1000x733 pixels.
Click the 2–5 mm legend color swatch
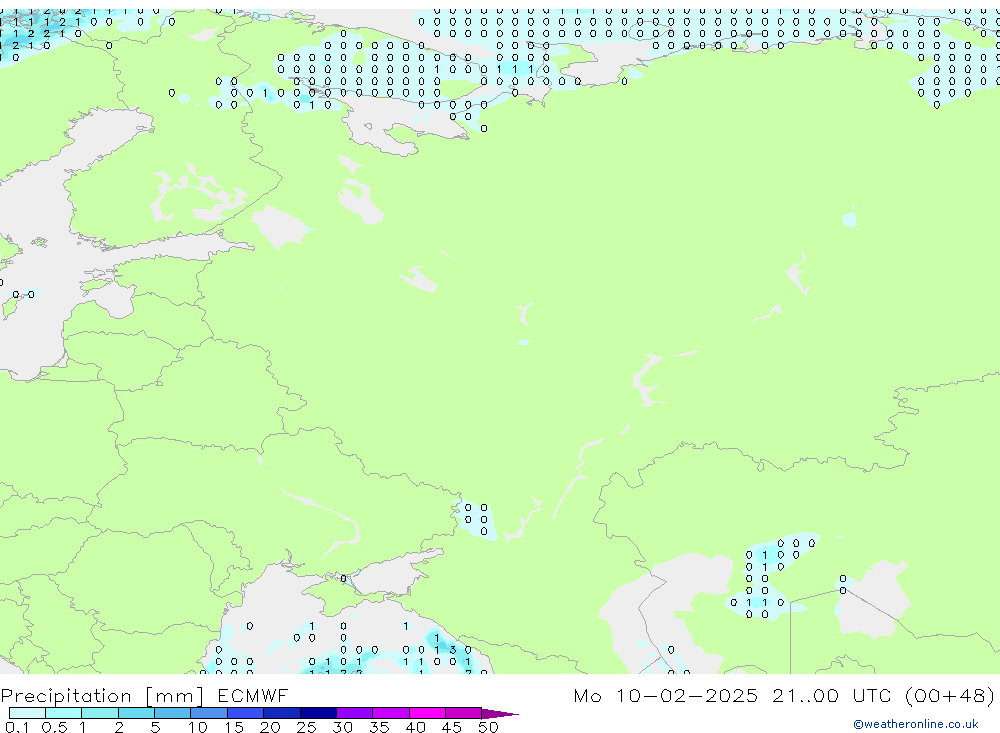tap(136, 713)
